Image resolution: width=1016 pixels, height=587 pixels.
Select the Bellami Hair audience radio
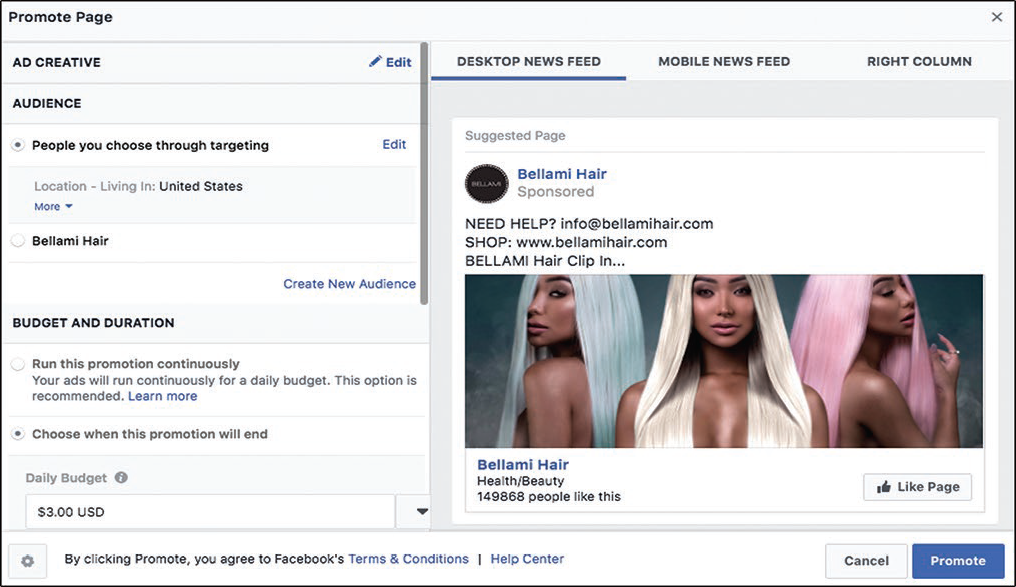[18, 241]
